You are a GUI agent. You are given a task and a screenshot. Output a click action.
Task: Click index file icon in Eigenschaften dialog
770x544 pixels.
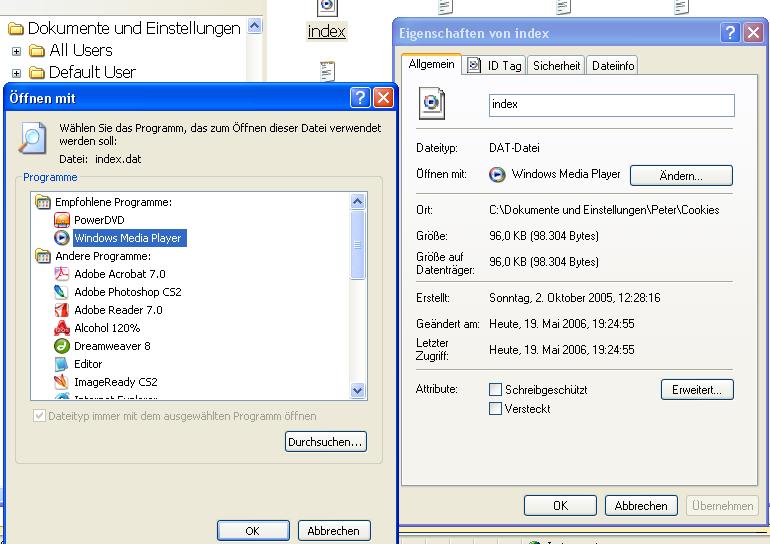click(432, 103)
